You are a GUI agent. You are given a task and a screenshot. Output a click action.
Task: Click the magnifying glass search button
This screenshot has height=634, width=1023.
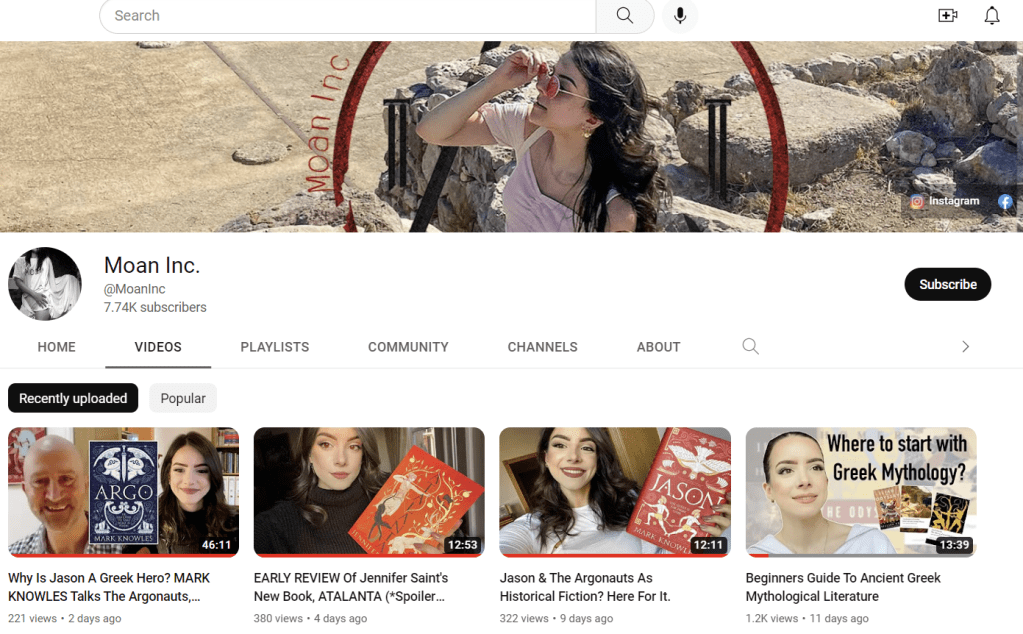[x=624, y=16]
